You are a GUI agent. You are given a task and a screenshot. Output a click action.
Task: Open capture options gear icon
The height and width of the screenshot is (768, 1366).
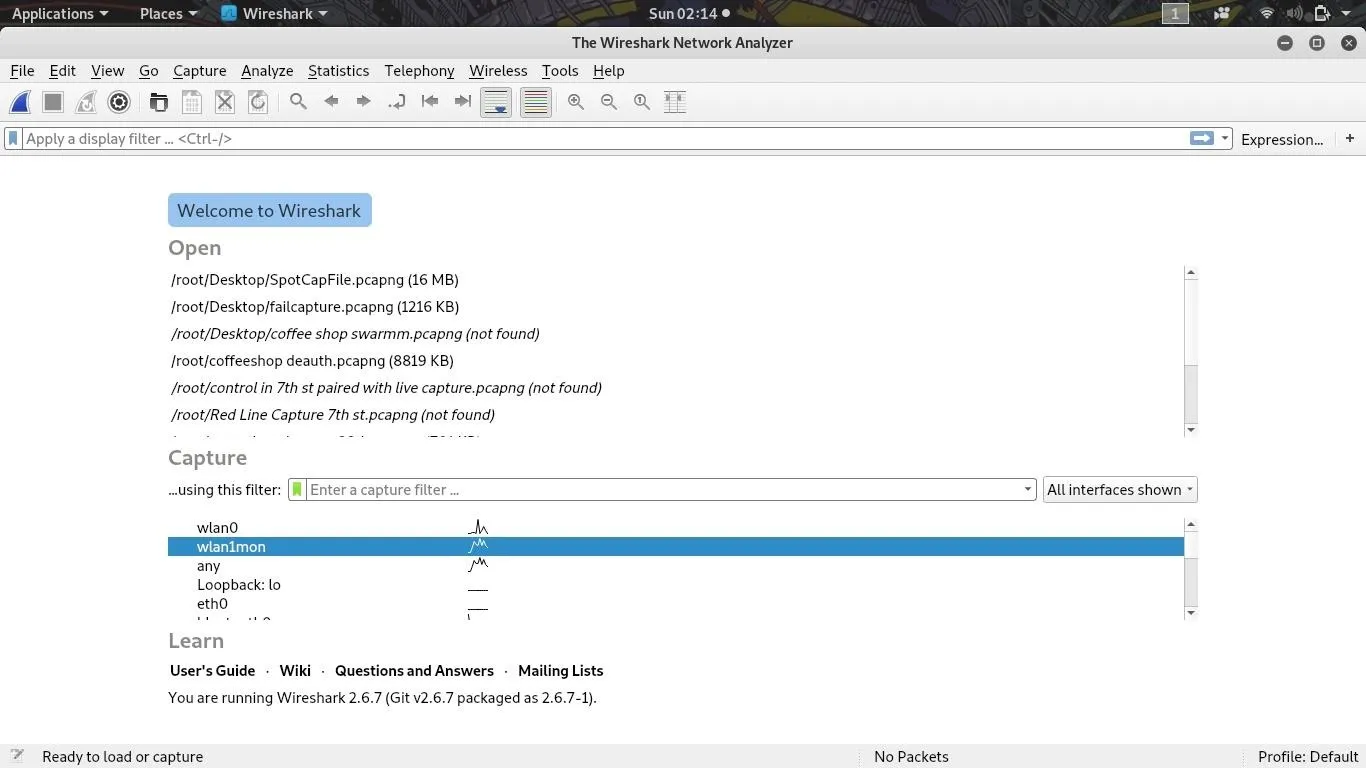(x=119, y=102)
